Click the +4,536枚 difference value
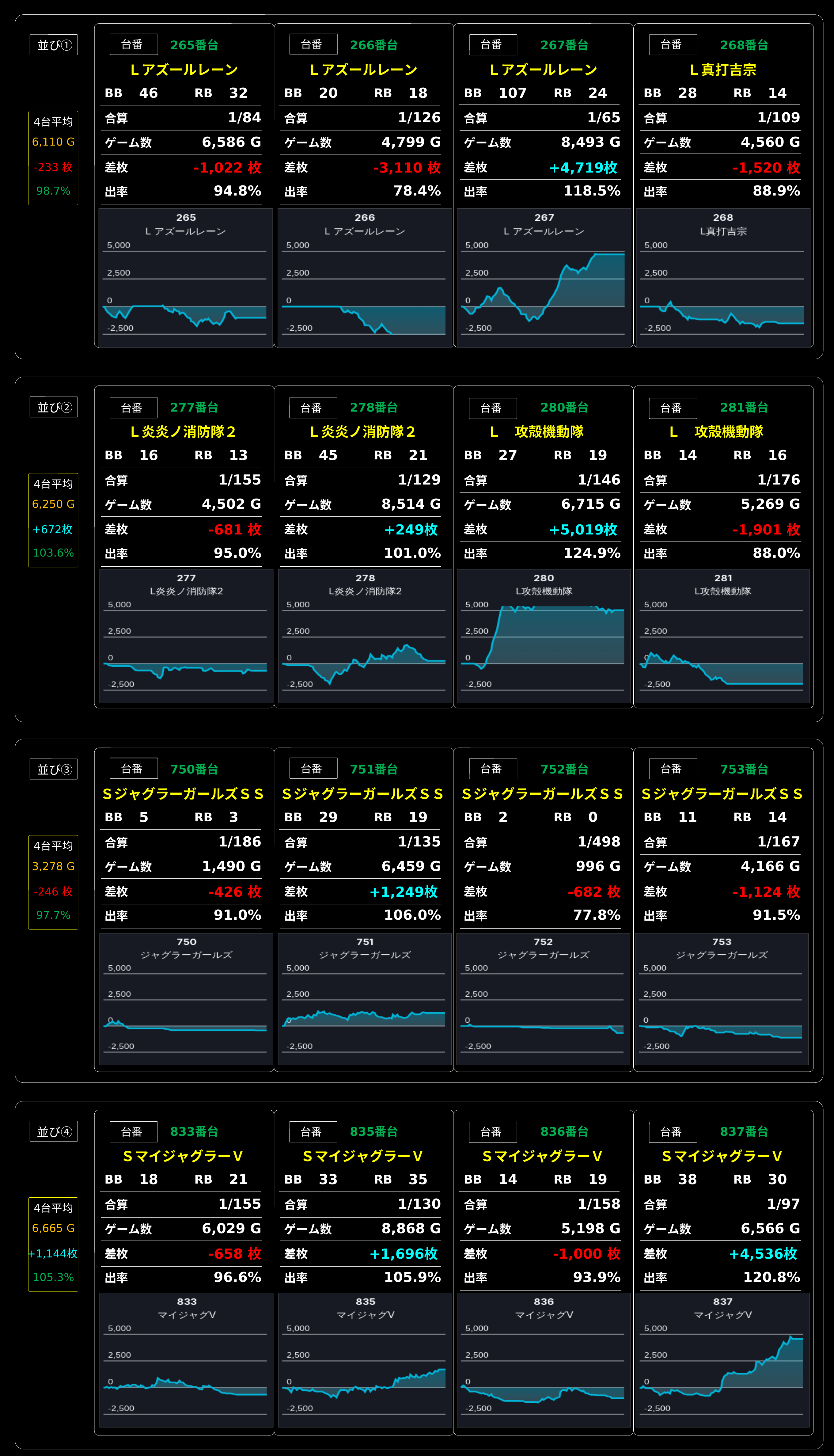The height and width of the screenshot is (1456, 834). pos(763,1253)
